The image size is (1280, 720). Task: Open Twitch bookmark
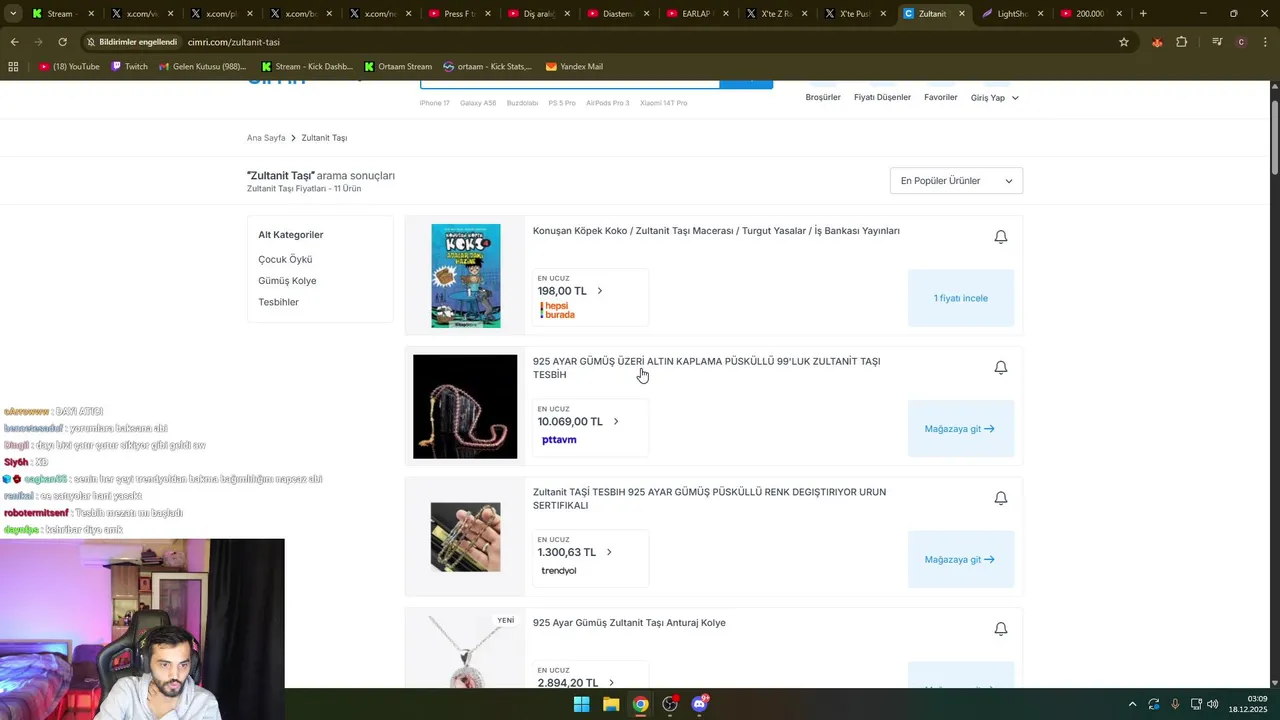point(129,67)
